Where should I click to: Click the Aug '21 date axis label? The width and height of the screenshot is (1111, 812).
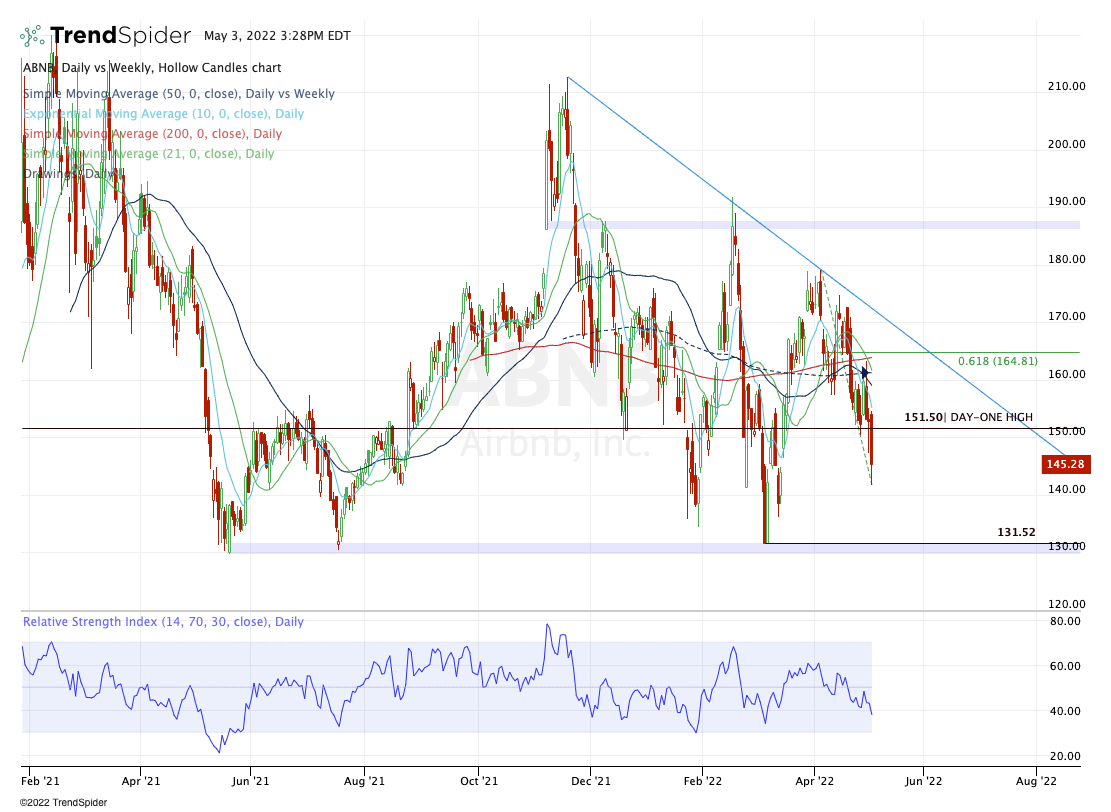tap(364, 782)
